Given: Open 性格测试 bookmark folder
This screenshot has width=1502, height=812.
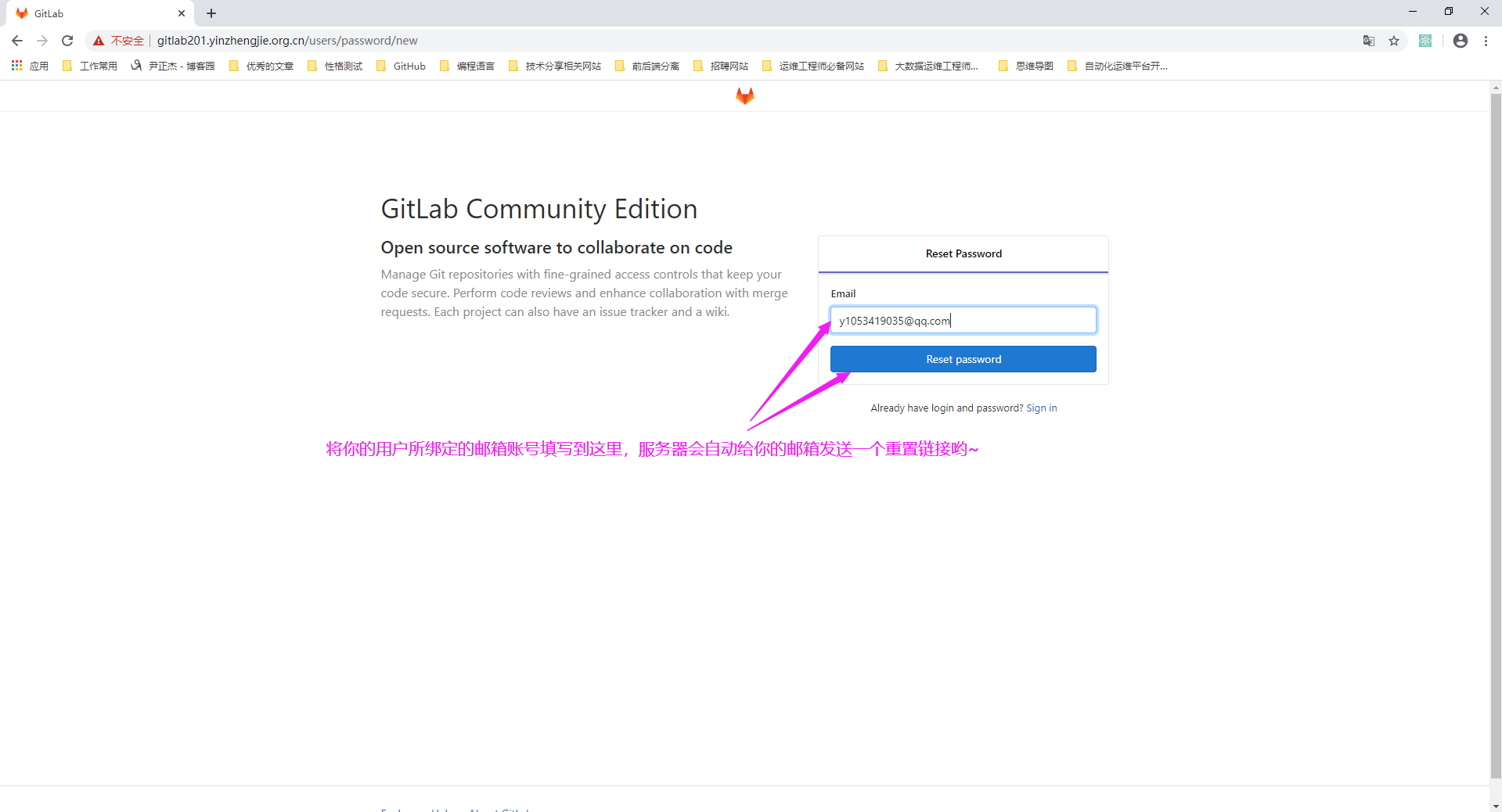Looking at the screenshot, I should (x=335, y=66).
